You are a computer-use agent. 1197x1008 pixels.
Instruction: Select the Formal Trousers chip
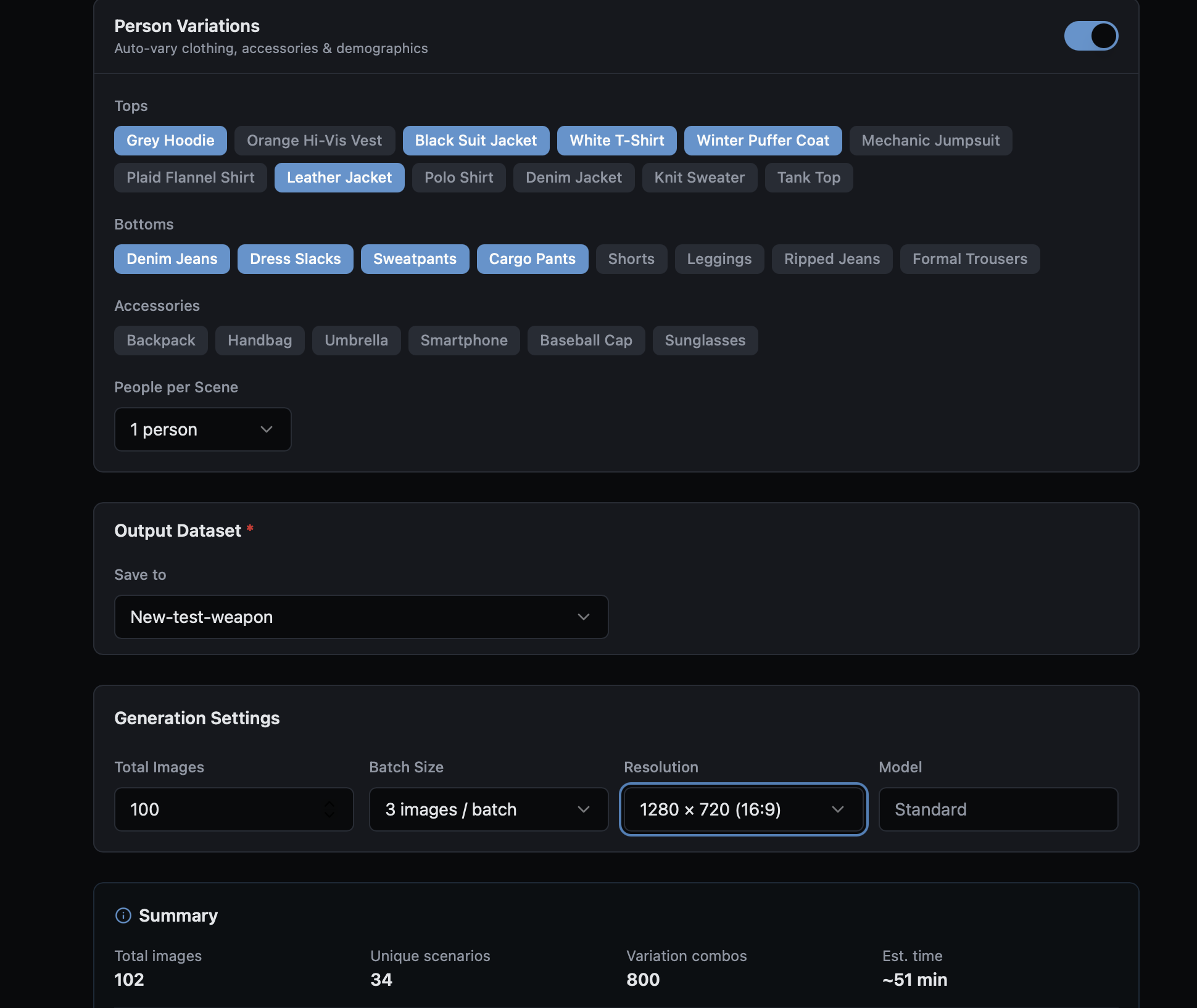click(x=970, y=259)
